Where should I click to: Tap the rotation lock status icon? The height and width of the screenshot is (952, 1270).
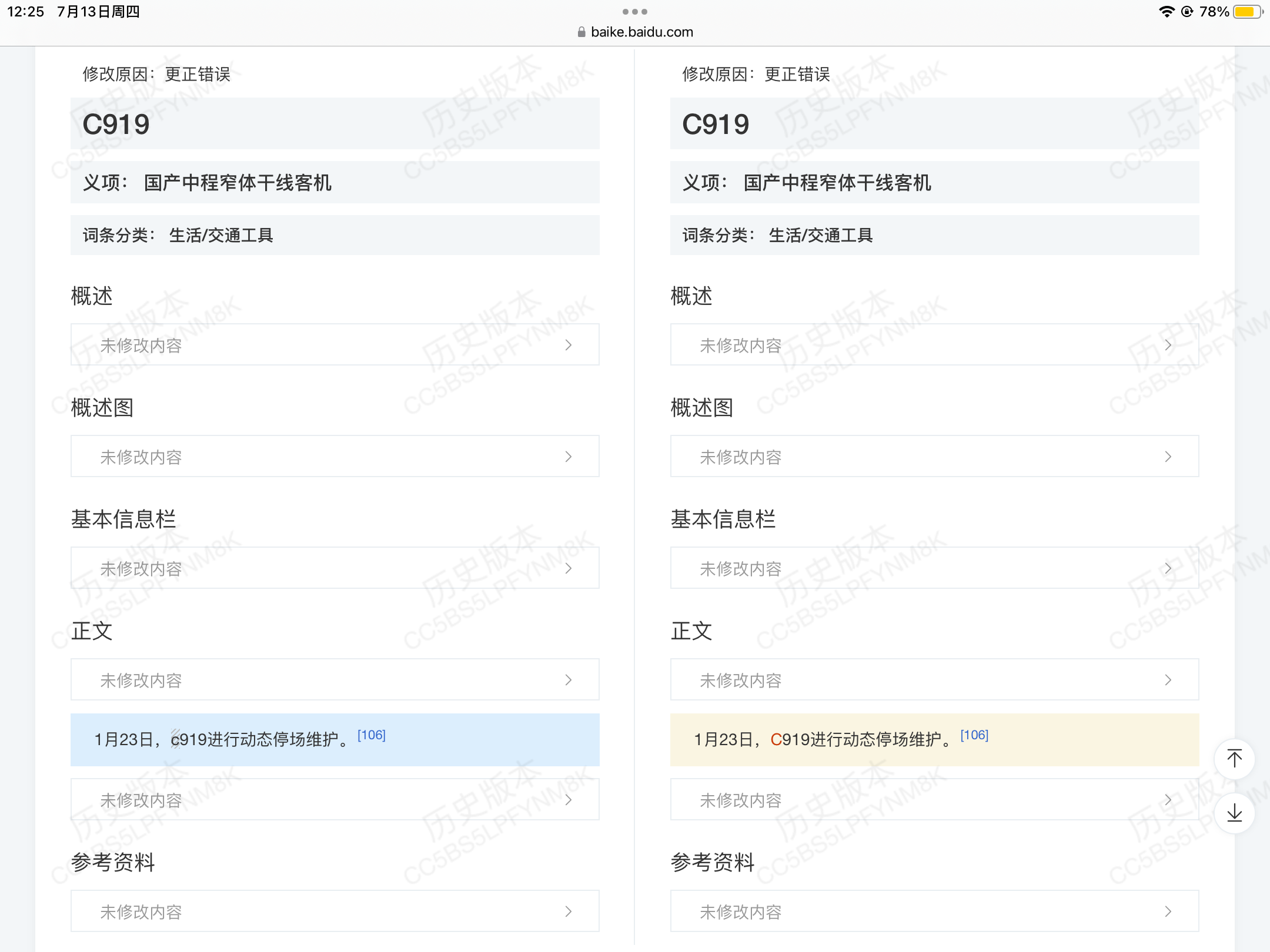click(1187, 12)
